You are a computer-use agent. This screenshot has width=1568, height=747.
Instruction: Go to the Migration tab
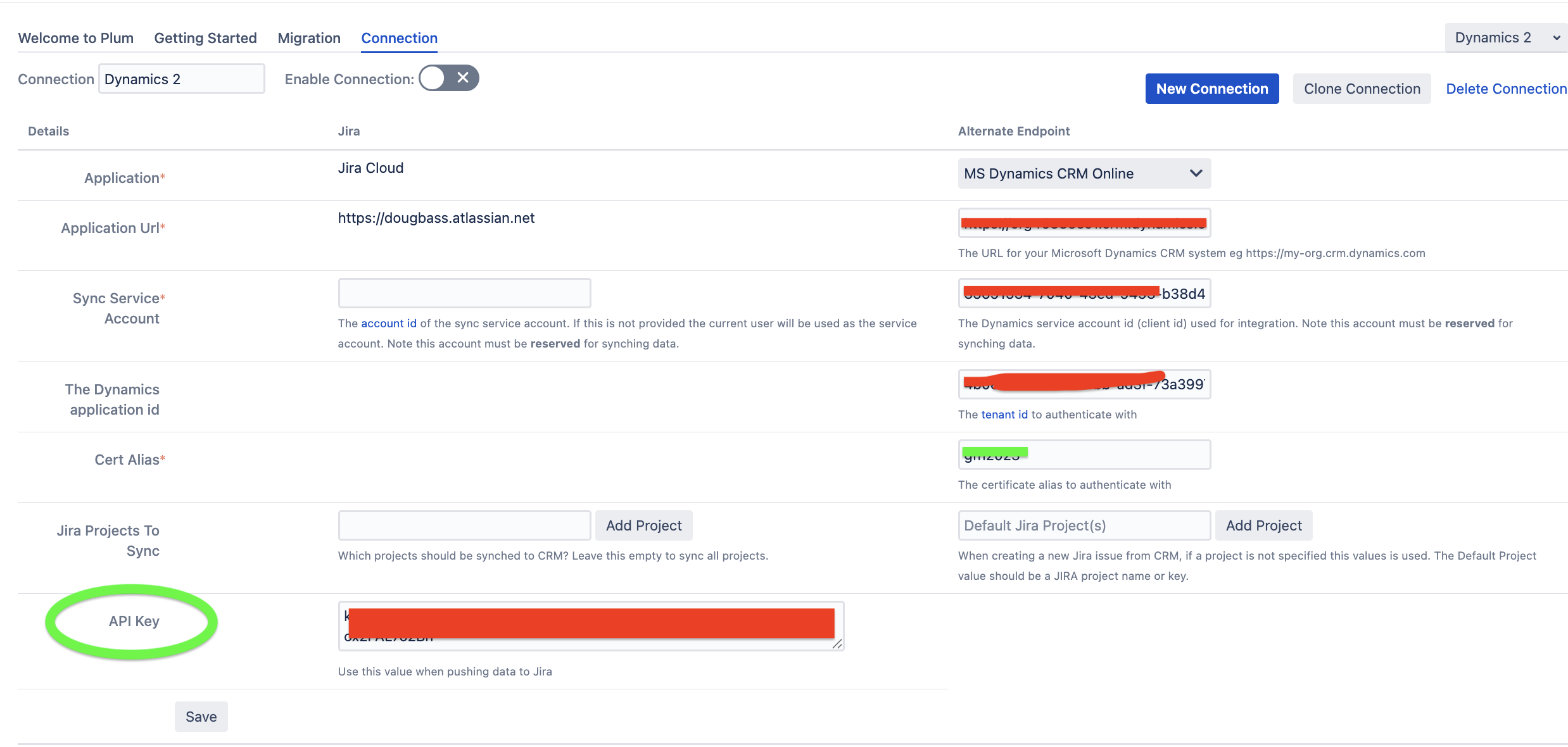[x=309, y=38]
